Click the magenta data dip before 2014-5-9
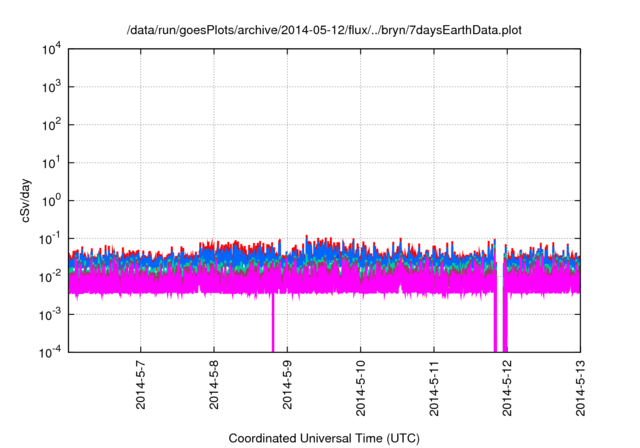This screenshot has height=448, width=640. [x=273, y=325]
